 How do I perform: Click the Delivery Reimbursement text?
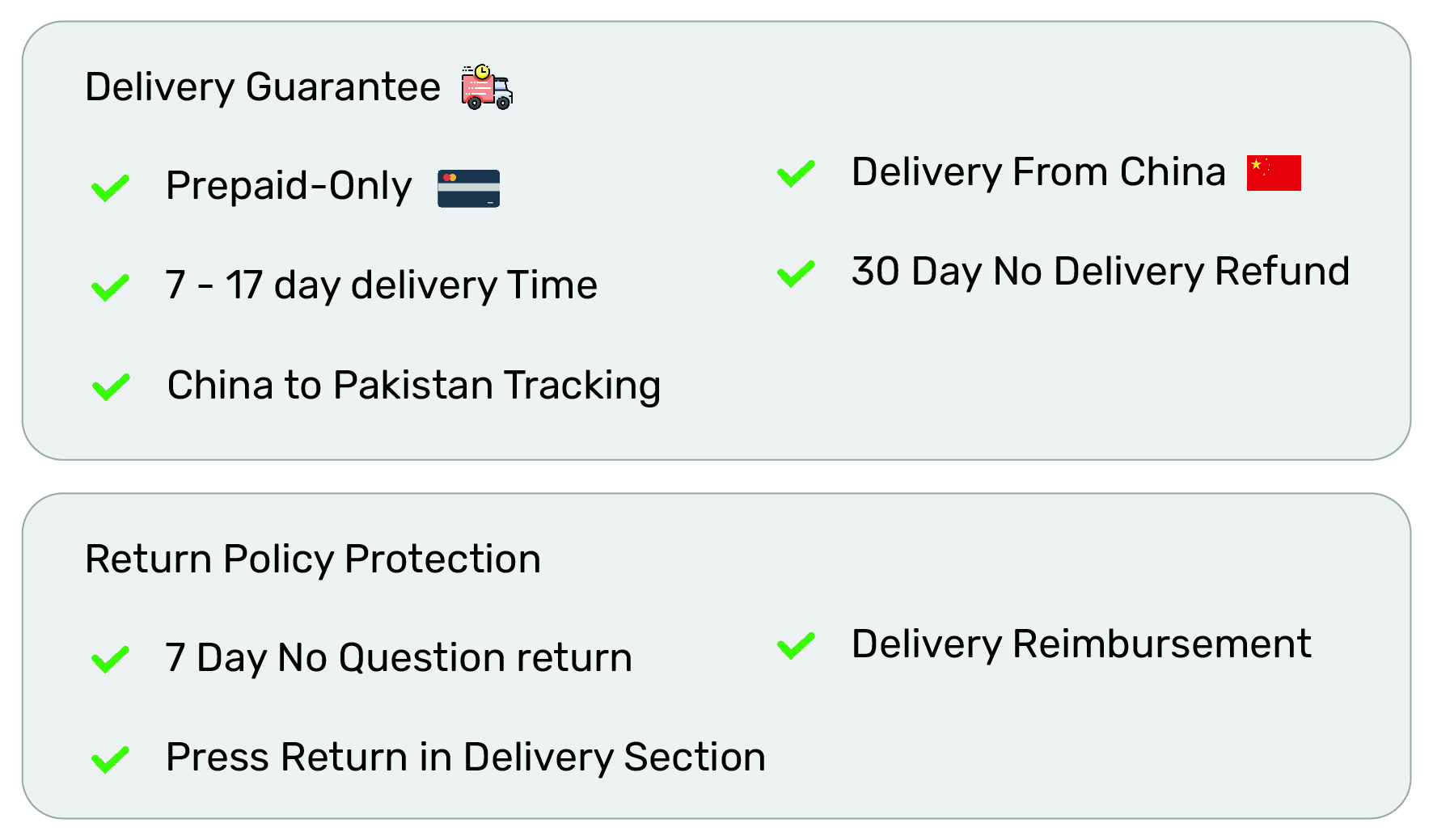pos(1081,644)
